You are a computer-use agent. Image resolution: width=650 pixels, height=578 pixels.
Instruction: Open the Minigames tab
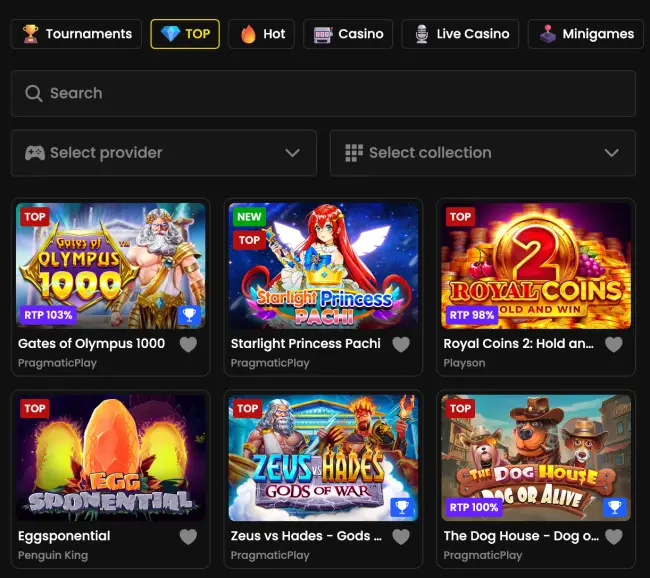pyautogui.click(x=586, y=34)
